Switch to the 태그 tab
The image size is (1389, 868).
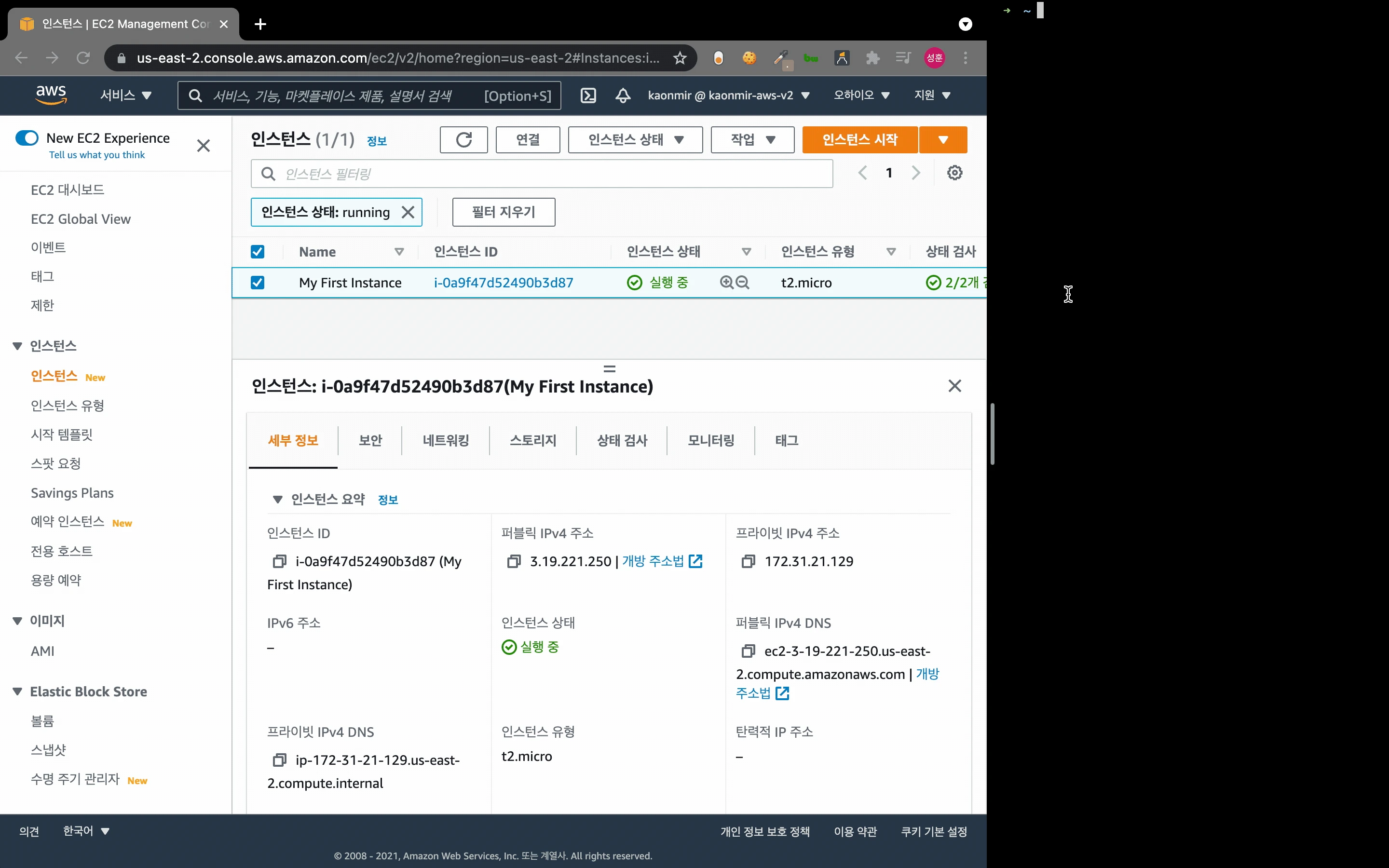787,440
